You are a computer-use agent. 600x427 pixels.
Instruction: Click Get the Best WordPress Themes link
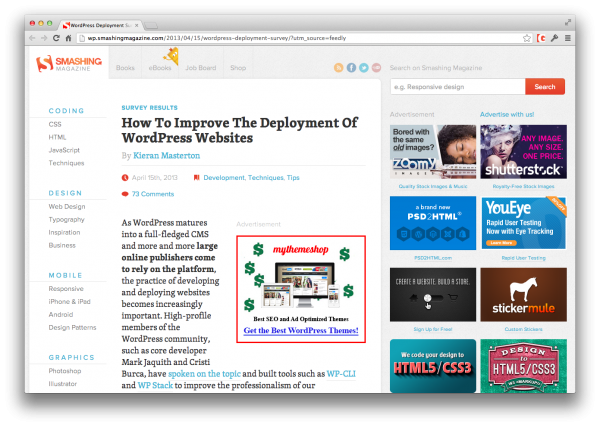coord(301,330)
